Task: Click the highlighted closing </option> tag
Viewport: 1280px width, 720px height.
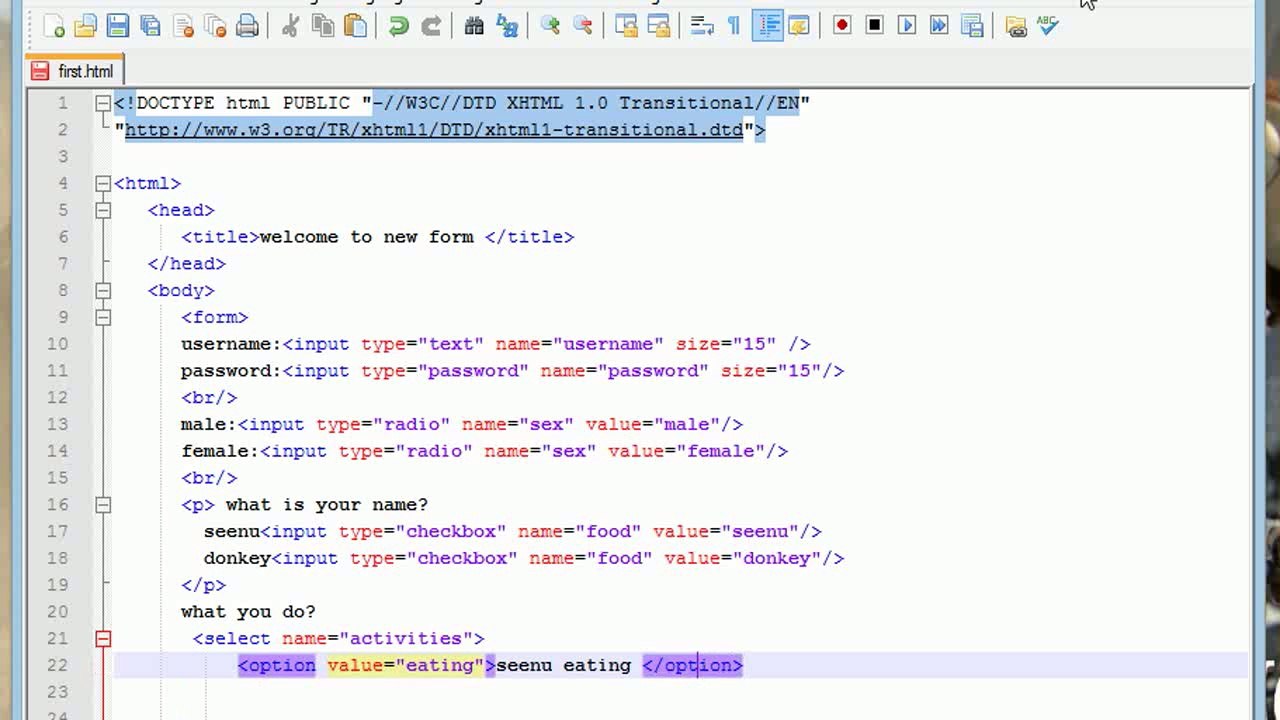Action: tap(692, 665)
